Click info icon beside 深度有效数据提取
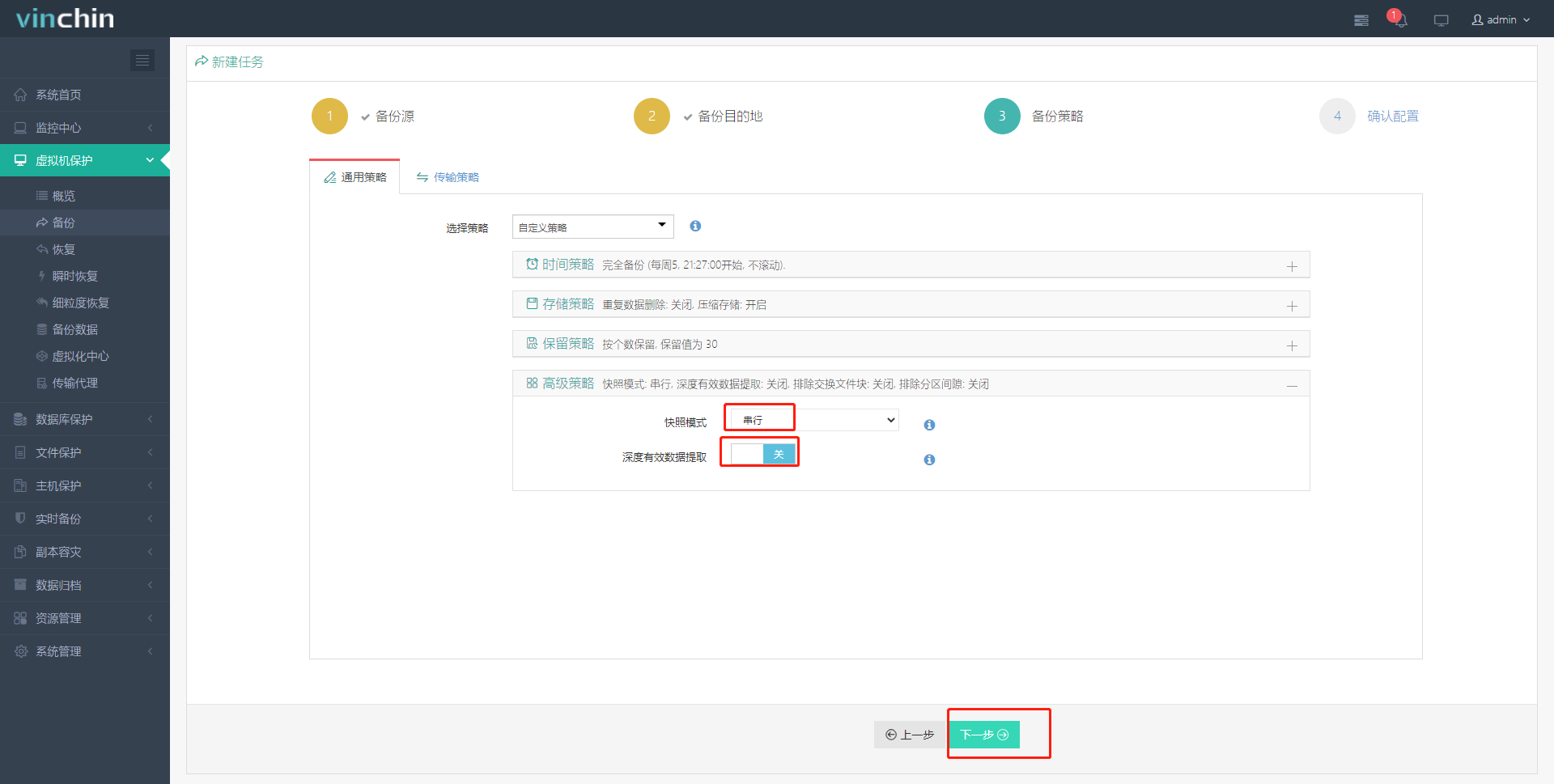 (x=929, y=460)
